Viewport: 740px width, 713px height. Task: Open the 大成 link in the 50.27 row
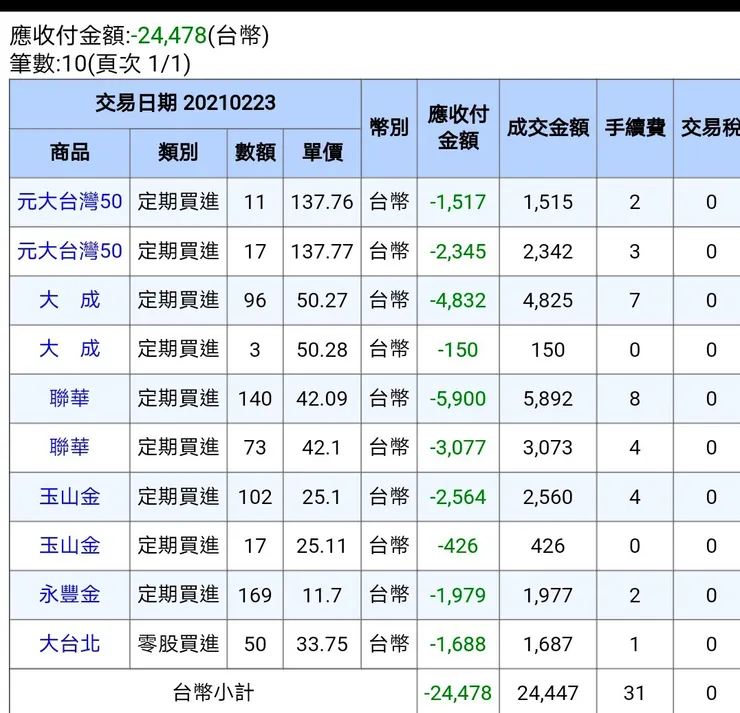70,300
